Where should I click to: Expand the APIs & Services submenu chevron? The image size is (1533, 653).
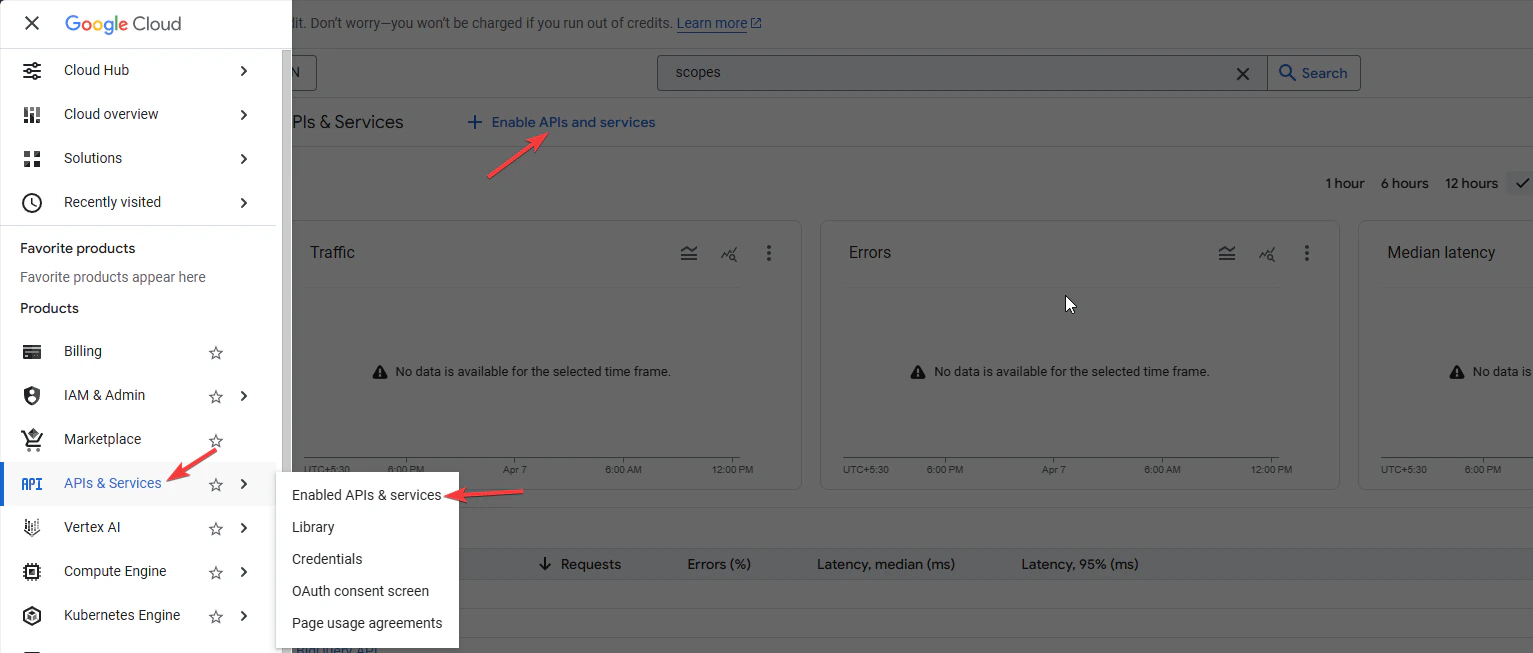tap(244, 484)
